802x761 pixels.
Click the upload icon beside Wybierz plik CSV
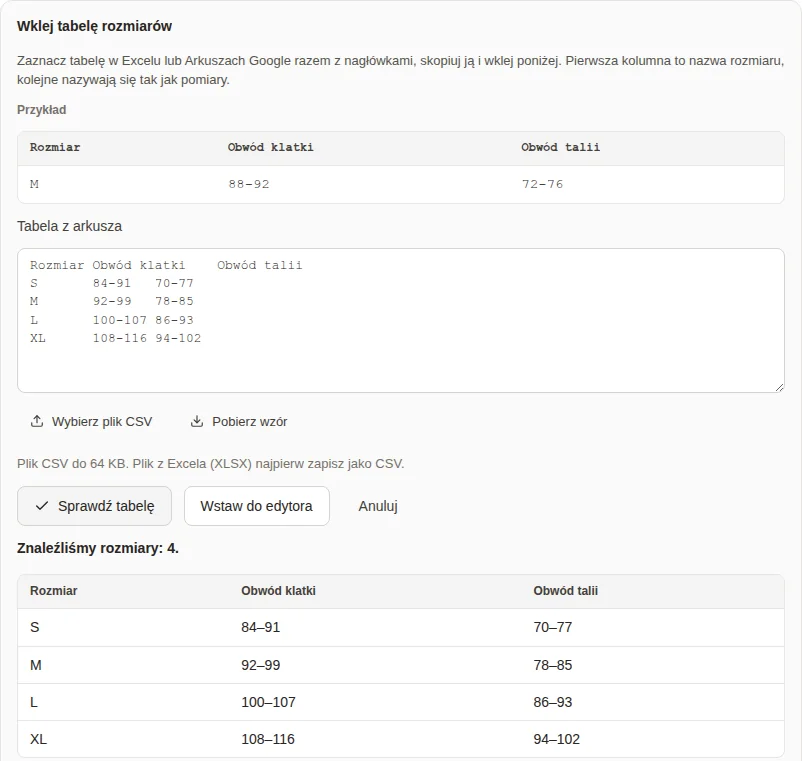[x=37, y=421]
